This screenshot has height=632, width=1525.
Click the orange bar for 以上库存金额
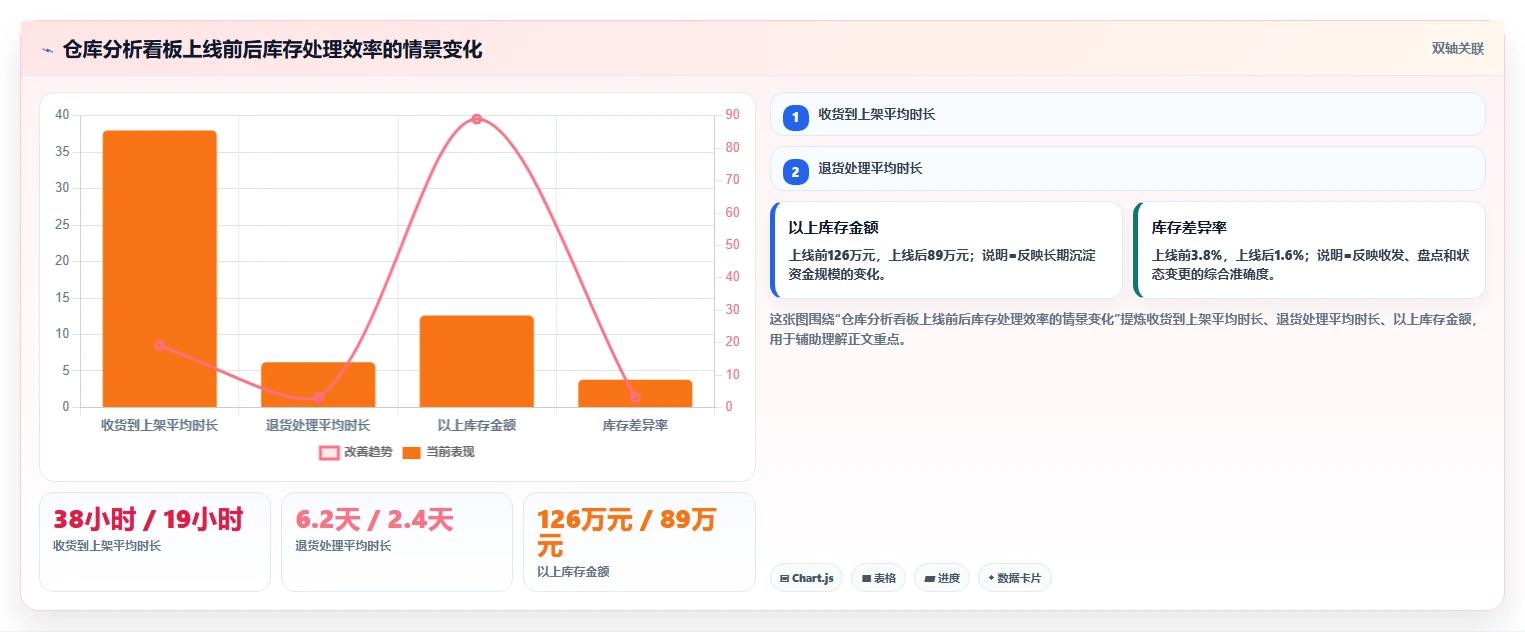click(476, 361)
